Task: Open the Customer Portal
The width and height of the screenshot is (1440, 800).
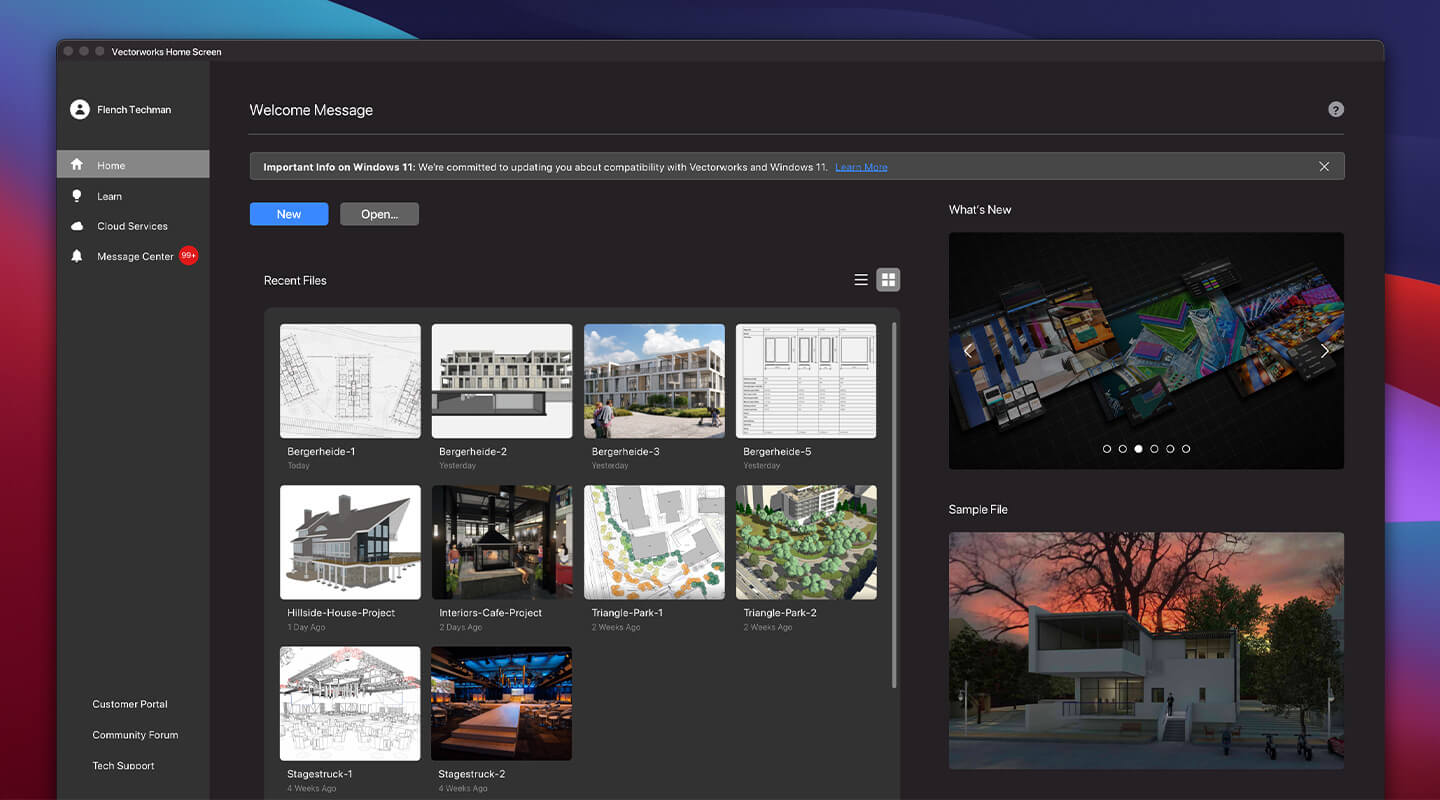Action: (x=129, y=703)
